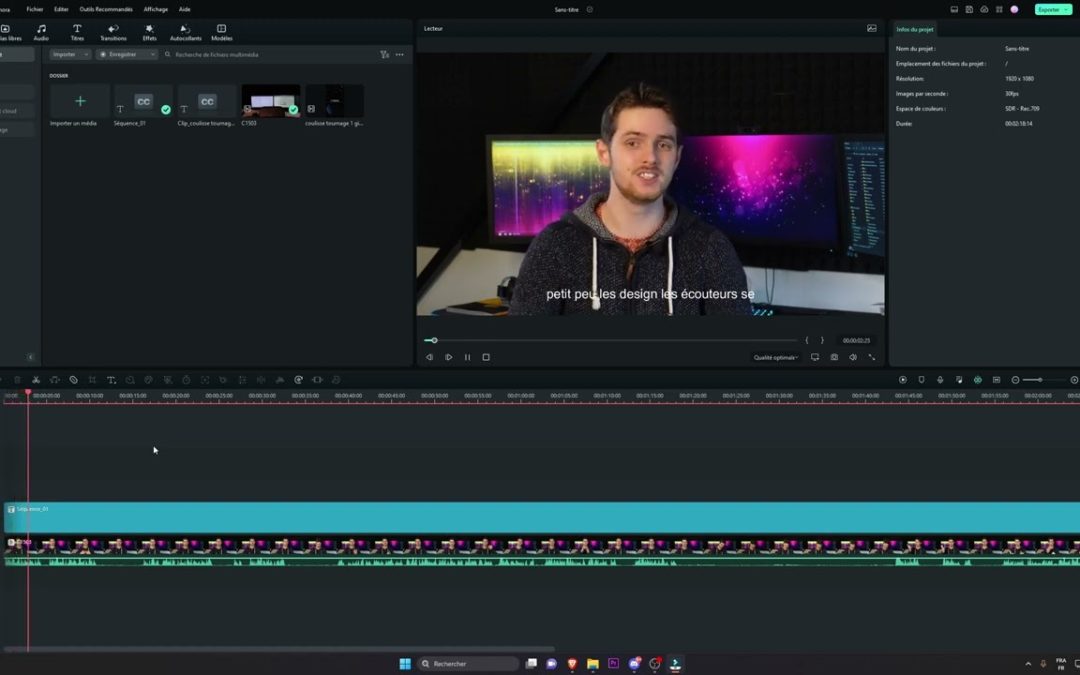Open the three-dots more options in media panel

[399, 54]
